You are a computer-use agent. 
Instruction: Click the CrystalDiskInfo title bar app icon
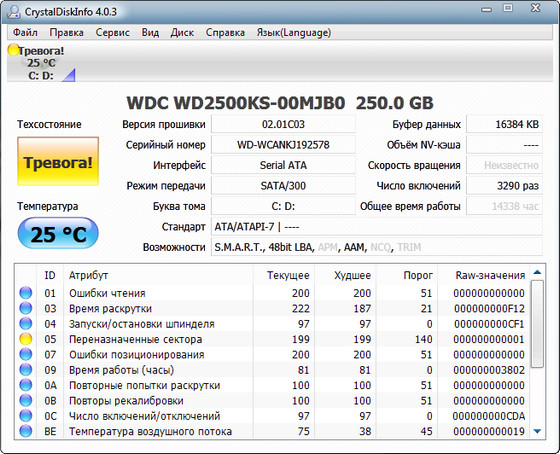[x=14, y=11]
